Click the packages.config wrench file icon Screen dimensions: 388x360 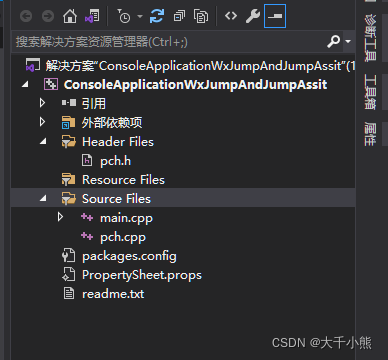point(69,256)
